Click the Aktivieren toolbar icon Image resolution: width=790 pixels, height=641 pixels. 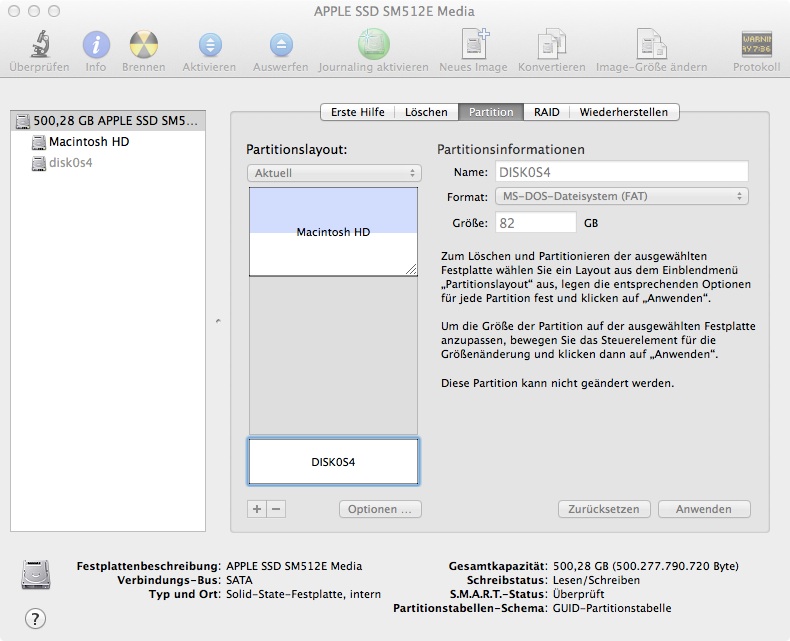pyautogui.click(x=210, y=44)
